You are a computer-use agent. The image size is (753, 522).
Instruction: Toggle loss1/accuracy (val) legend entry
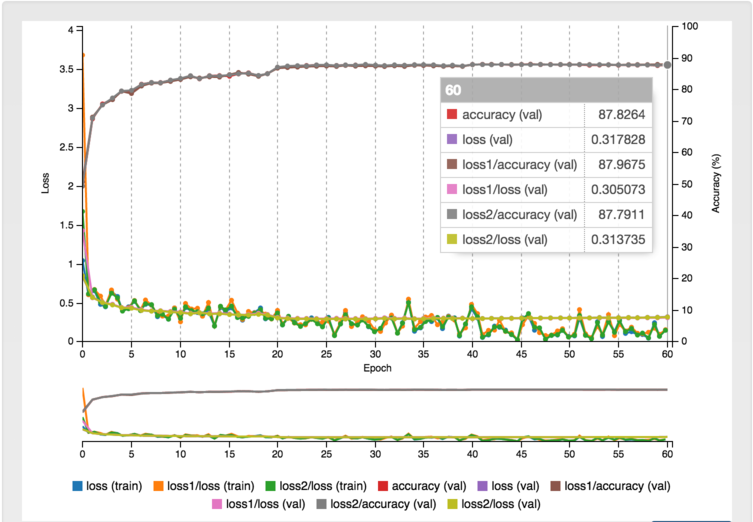click(x=610, y=486)
